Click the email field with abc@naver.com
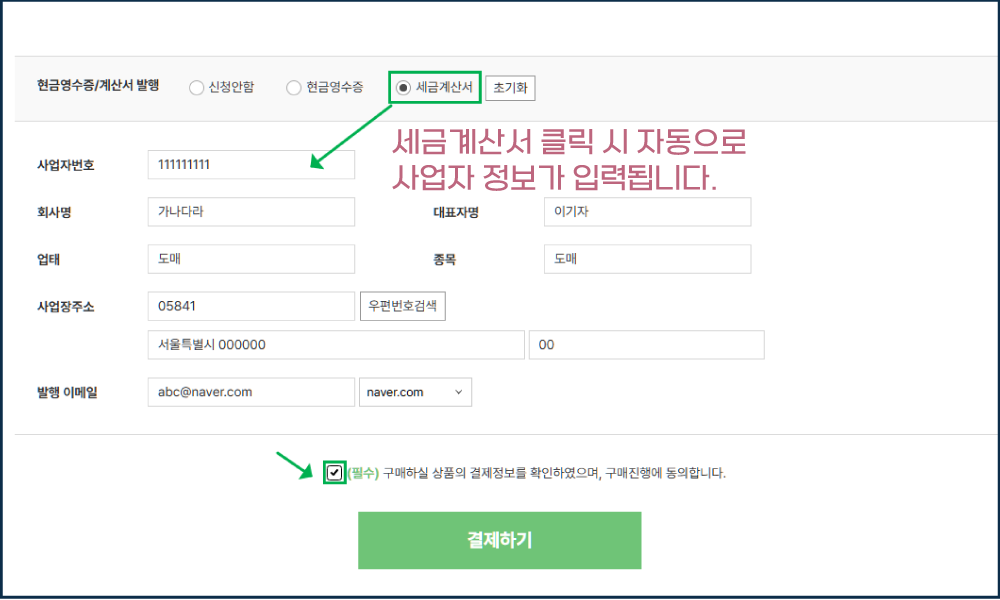1000x600 pixels. coord(250,392)
